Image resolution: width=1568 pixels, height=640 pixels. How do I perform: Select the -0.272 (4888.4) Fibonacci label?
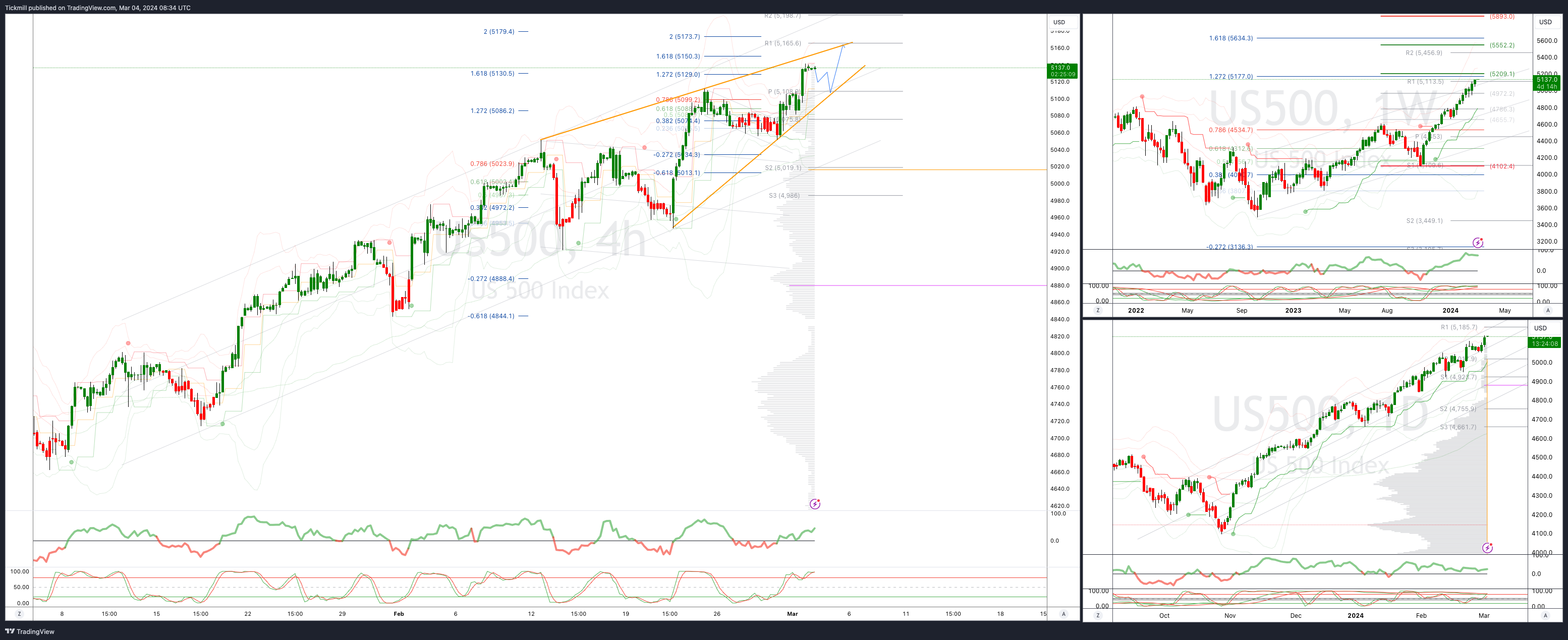(x=490, y=278)
